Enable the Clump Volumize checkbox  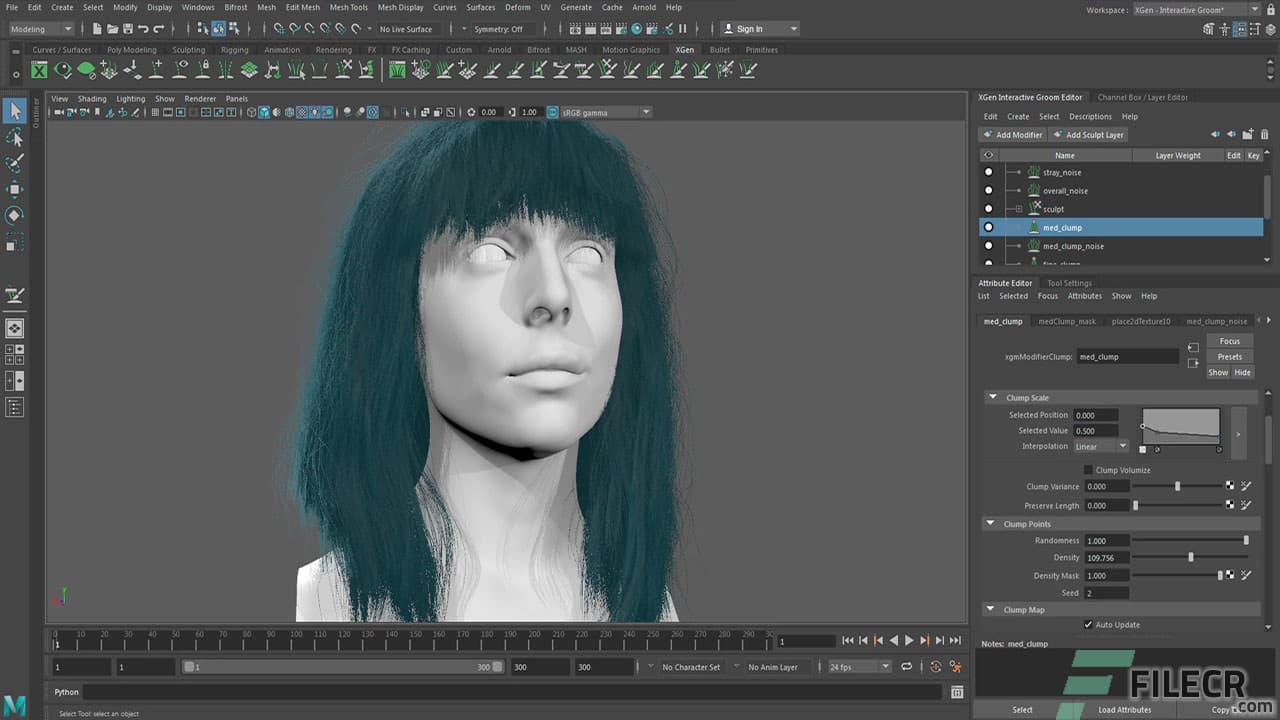pos(1088,470)
